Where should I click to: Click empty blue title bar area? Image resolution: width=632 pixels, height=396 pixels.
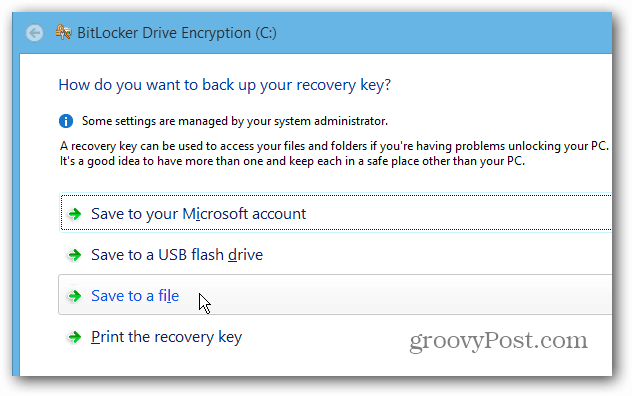pos(443,33)
